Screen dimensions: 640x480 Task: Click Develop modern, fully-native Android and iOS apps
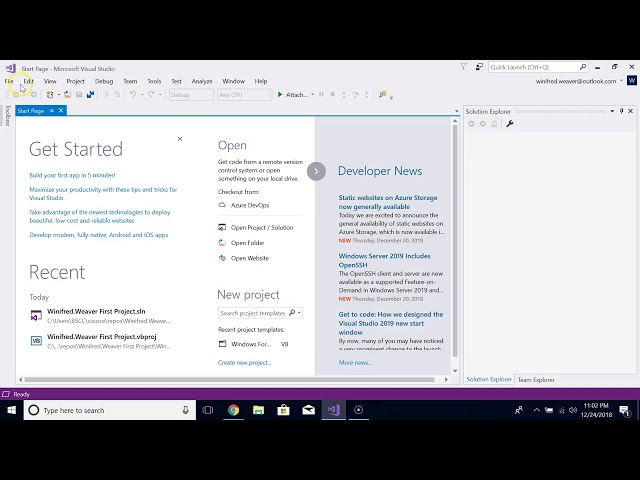tap(99, 235)
